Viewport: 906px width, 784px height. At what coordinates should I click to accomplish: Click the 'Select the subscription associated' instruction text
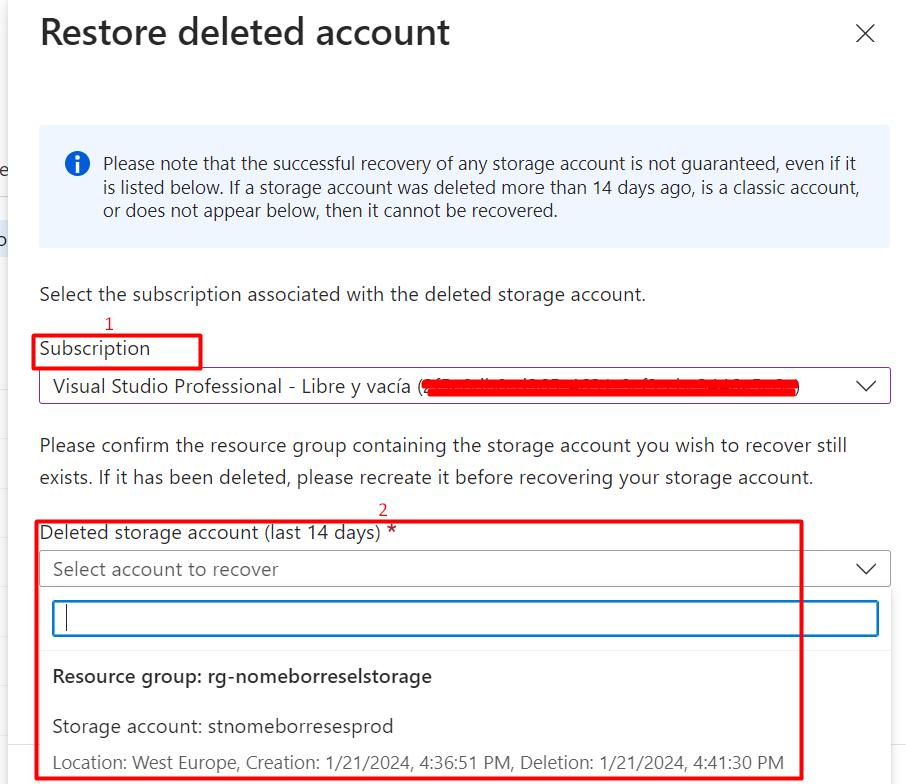[342, 295]
